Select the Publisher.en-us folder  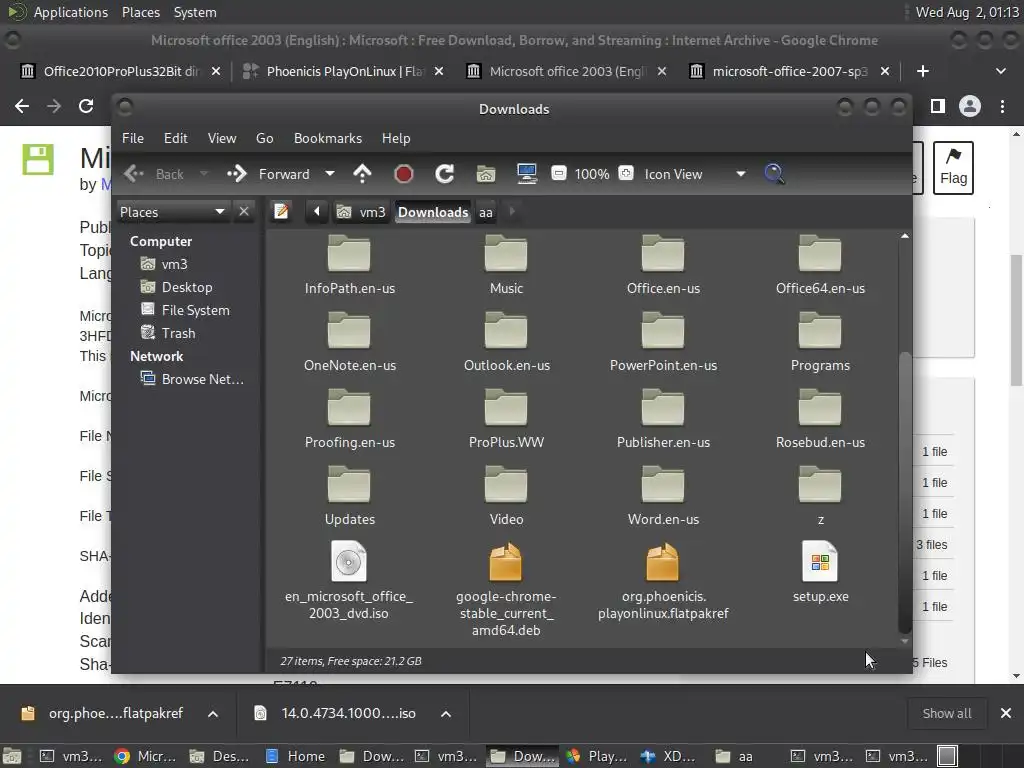(663, 419)
